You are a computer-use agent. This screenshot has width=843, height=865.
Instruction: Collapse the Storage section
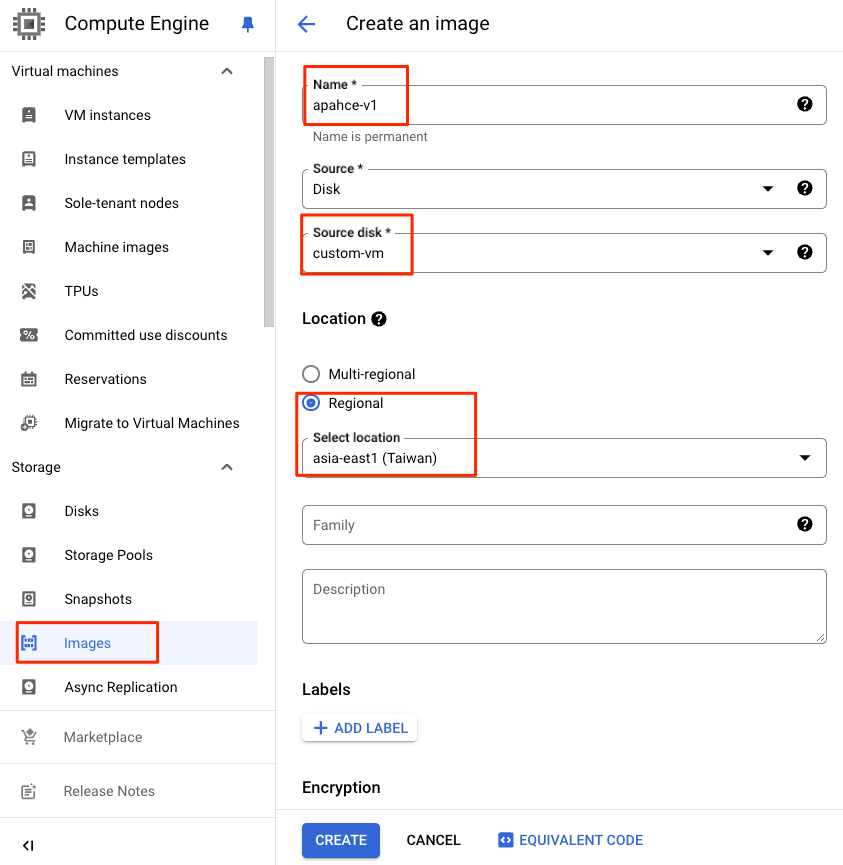[227, 467]
